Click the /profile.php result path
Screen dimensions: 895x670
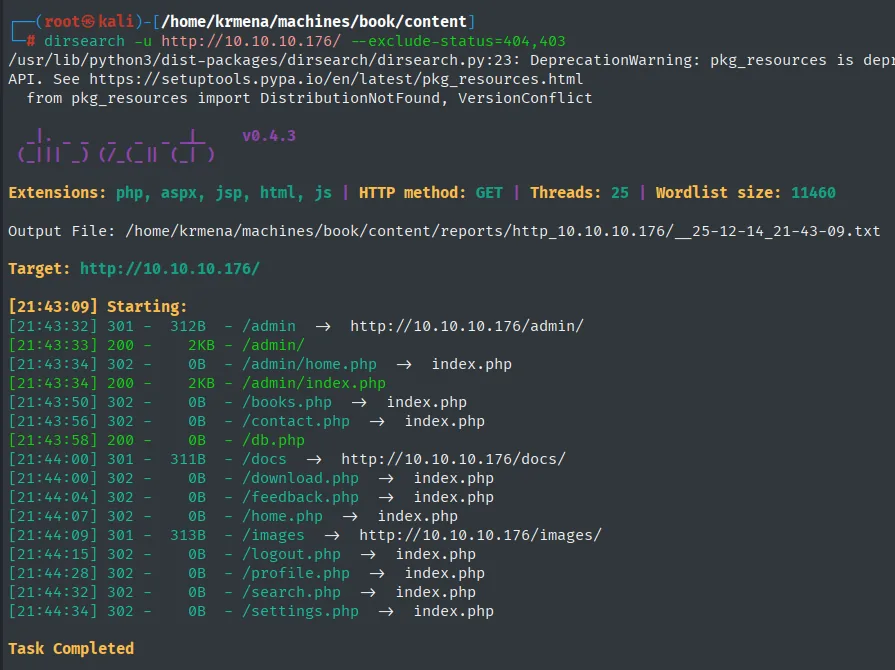coord(296,573)
